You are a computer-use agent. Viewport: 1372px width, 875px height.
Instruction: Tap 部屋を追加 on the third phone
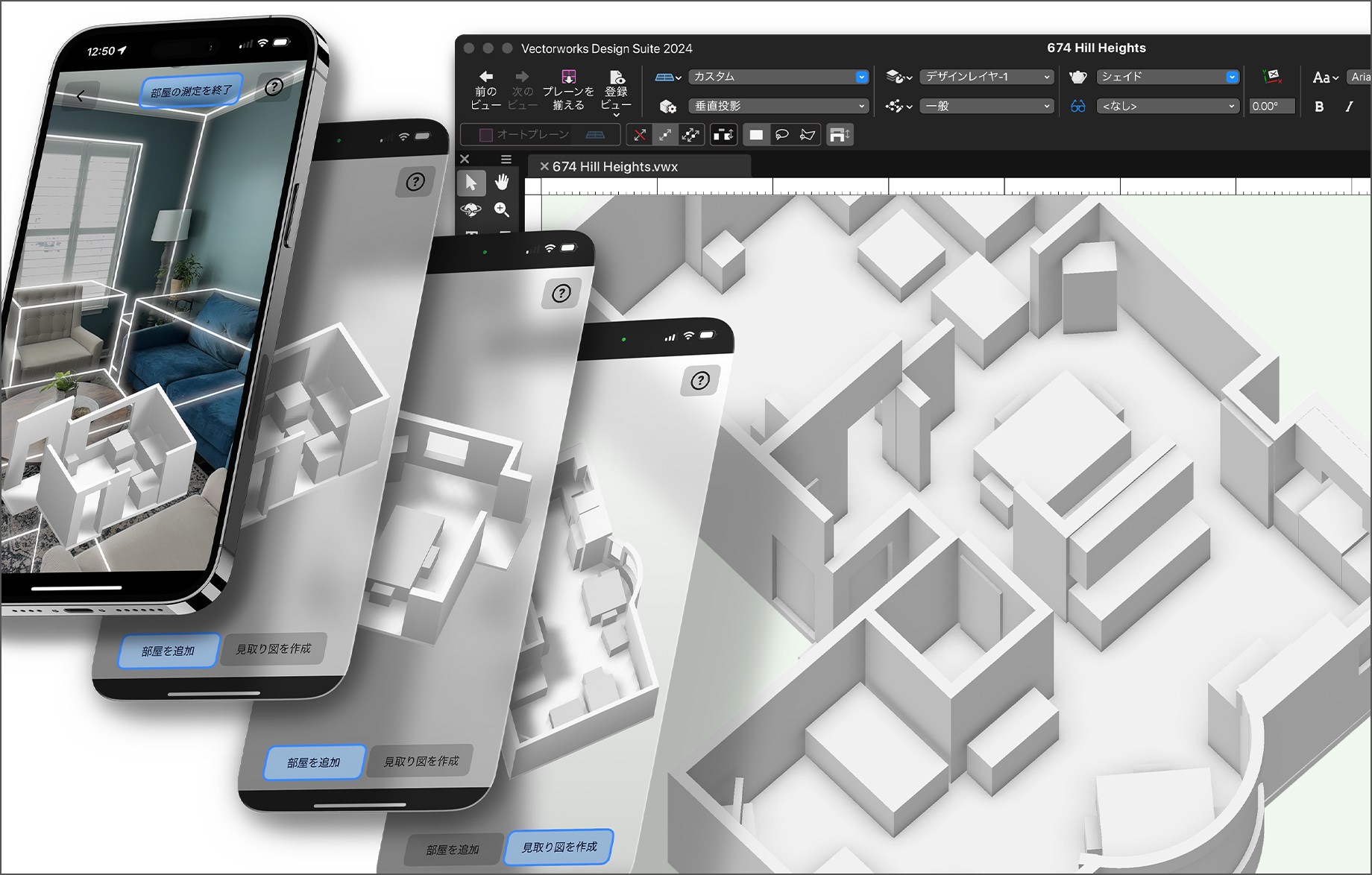[x=313, y=762]
